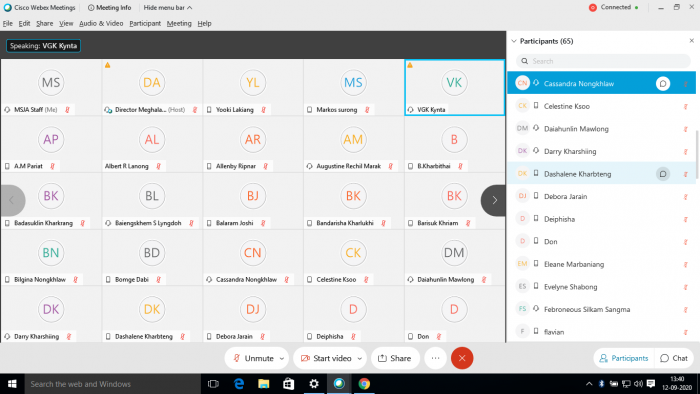
Task: Open Cisco Webex Meetings app in taskbar
Action: point(339,384)
